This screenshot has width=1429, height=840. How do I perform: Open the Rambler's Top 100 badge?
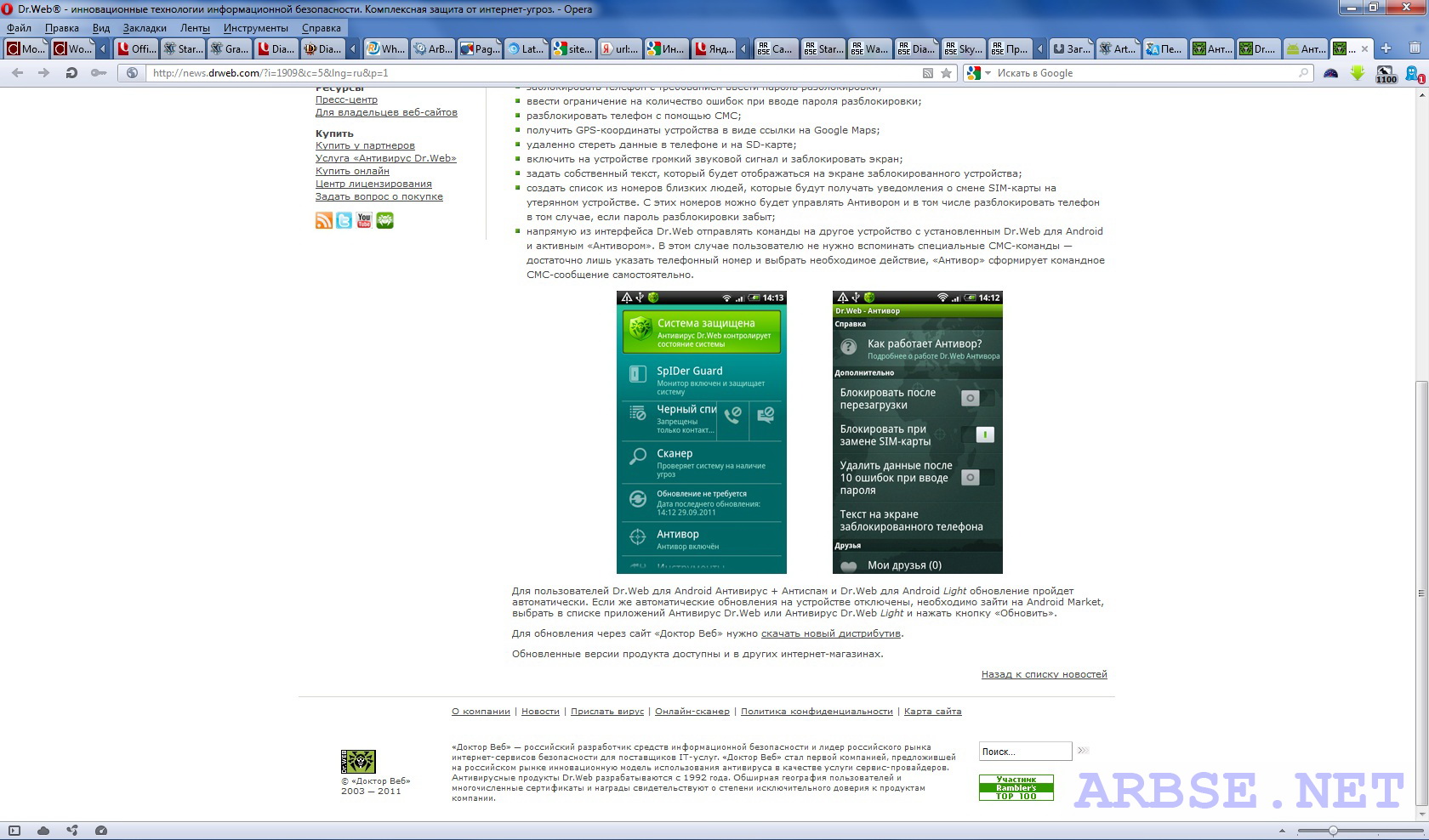point(1016,787)
